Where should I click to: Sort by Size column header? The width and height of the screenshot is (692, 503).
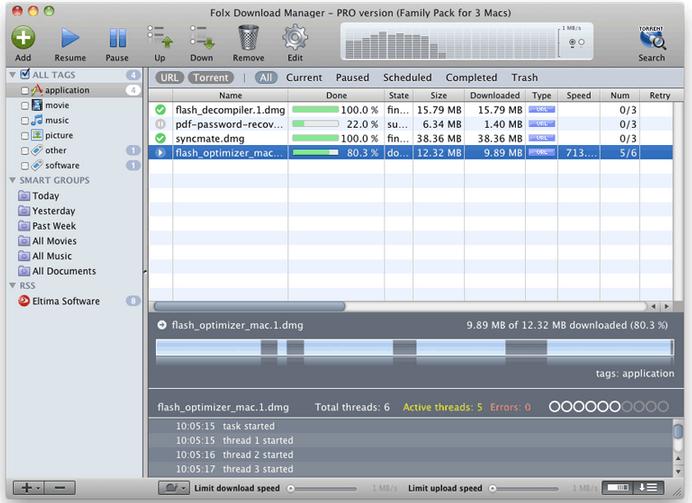tap(439, 95)
